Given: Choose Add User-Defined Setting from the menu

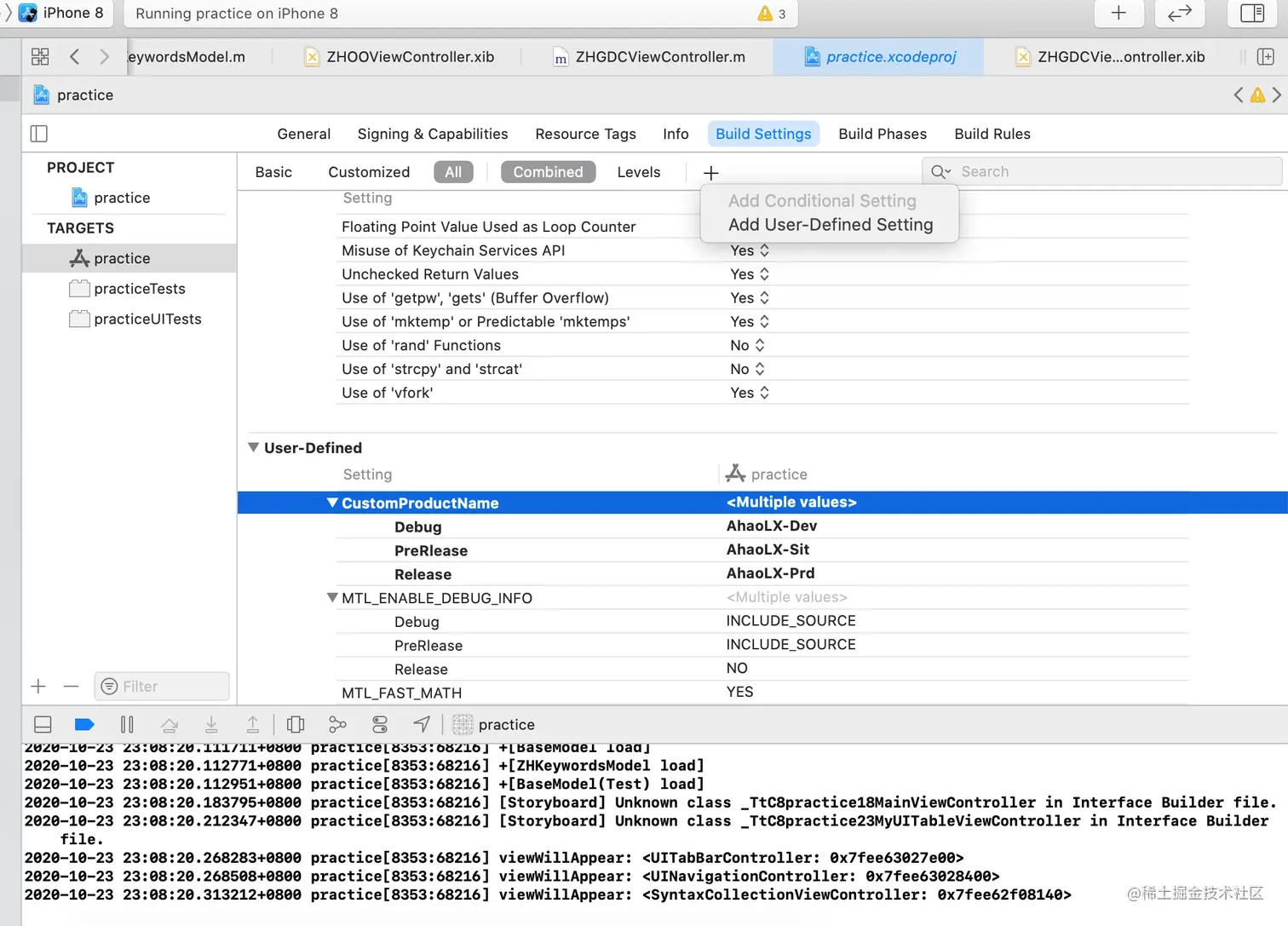Looking at the screenshot, I should coord(831,225).
